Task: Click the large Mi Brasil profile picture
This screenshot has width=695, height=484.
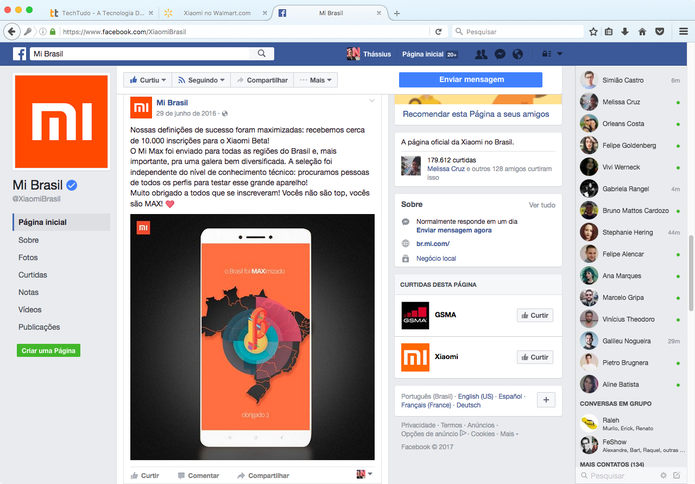Action: [61, 121]
